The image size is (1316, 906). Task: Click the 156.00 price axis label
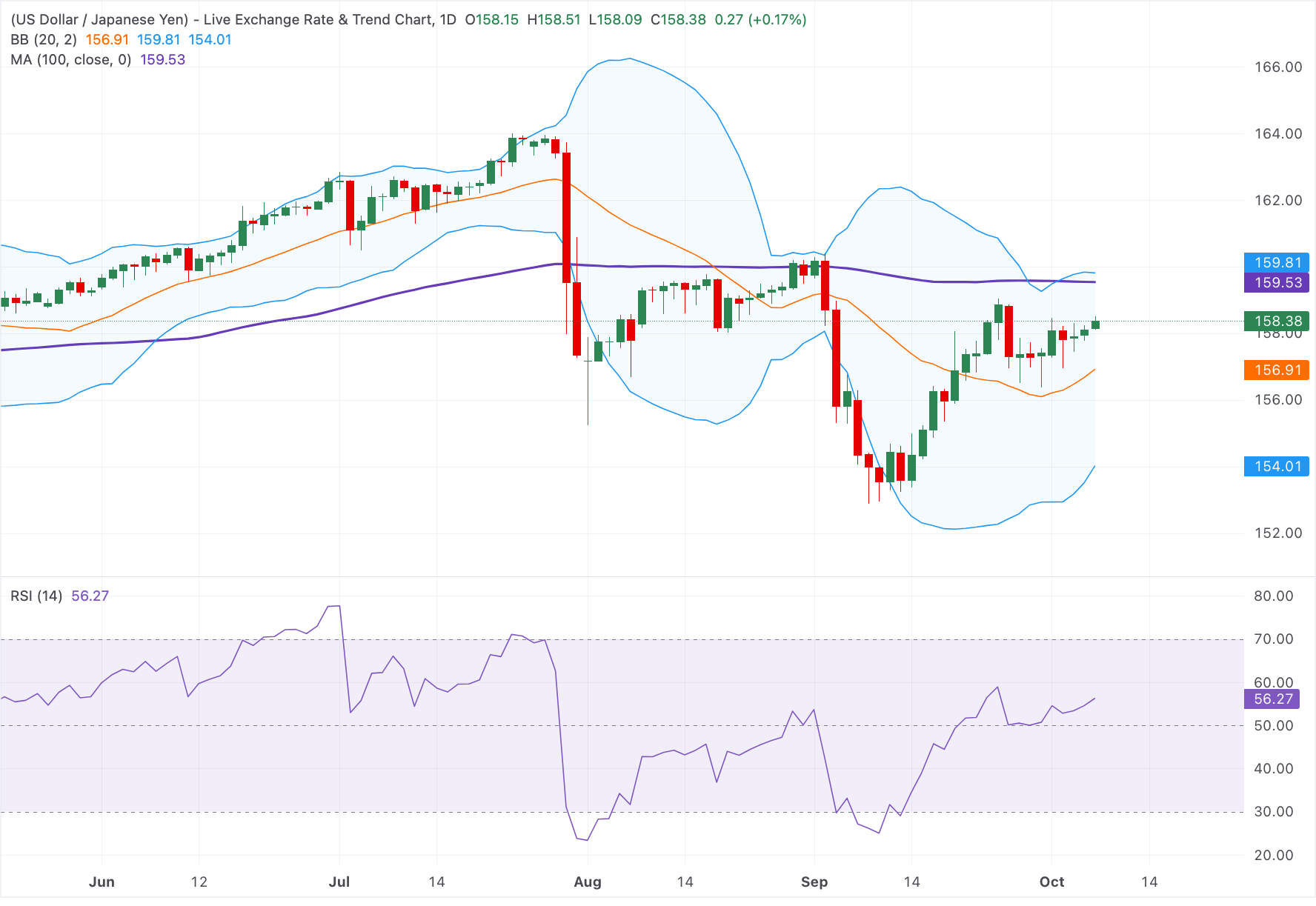tap(1278, 399)
